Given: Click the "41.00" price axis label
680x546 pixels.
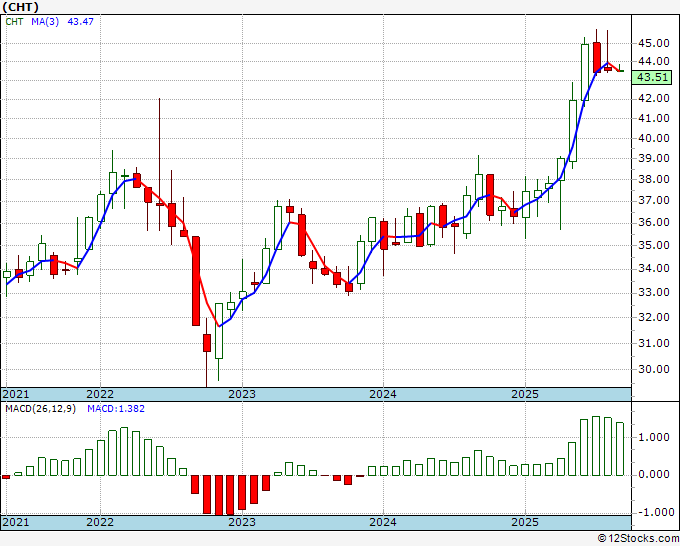Looking at the screenshot, I should point(654,118).
